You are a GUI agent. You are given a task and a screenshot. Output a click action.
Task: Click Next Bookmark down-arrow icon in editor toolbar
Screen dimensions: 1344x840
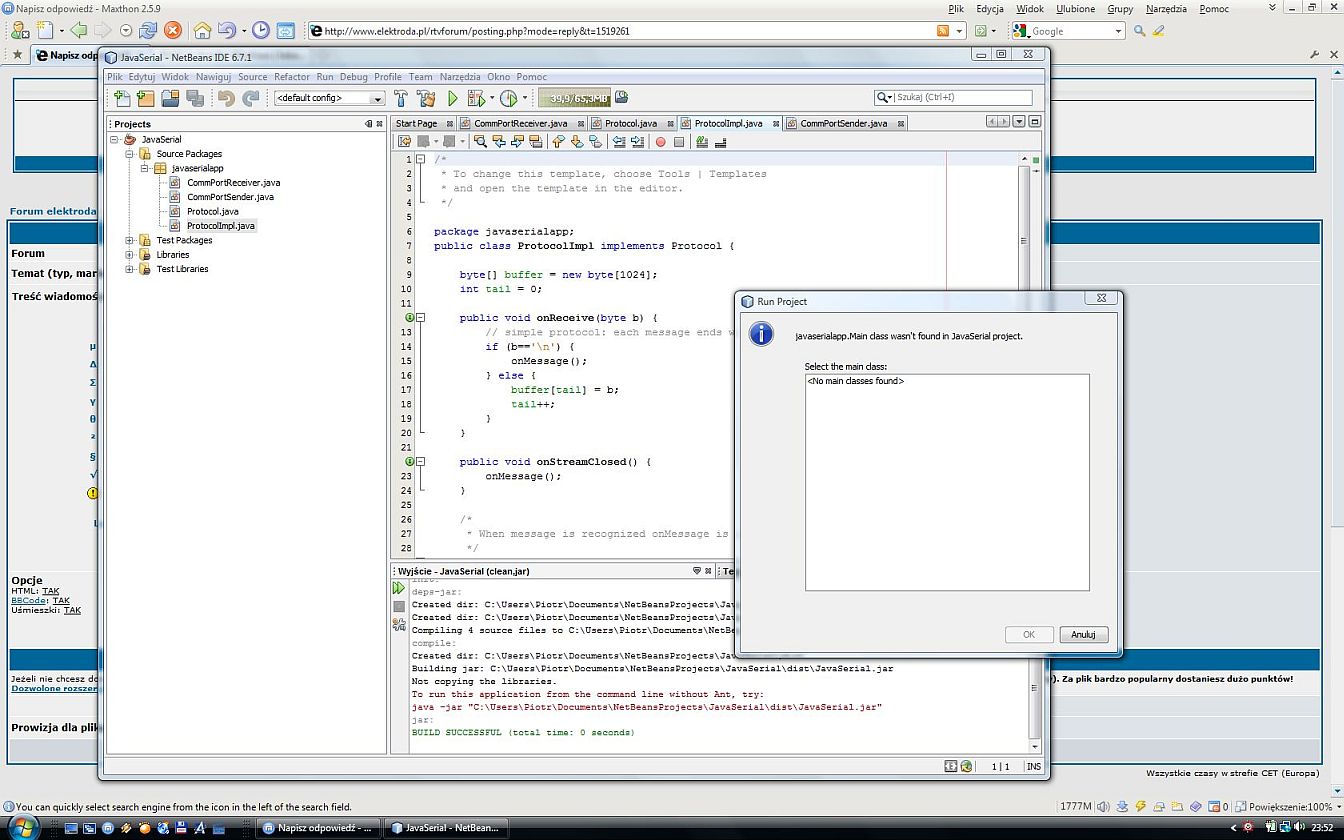coord(577,141)
